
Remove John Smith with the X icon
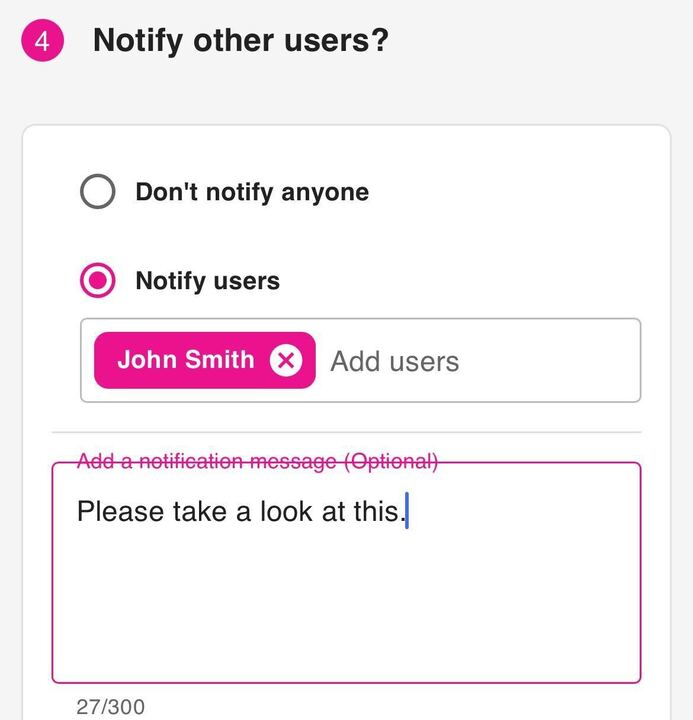tap(285, 360)
